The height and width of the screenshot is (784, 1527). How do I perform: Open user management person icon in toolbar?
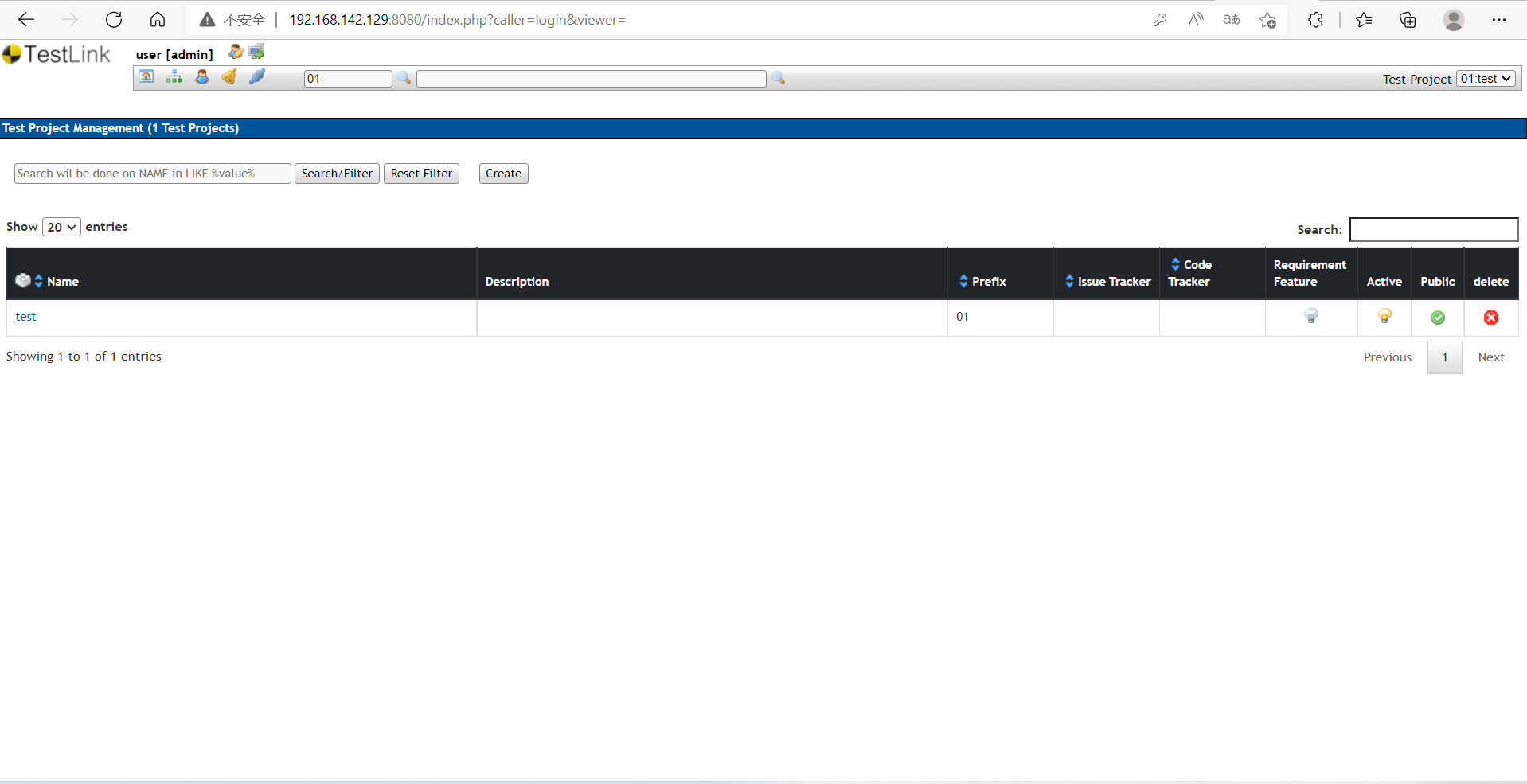202,77
